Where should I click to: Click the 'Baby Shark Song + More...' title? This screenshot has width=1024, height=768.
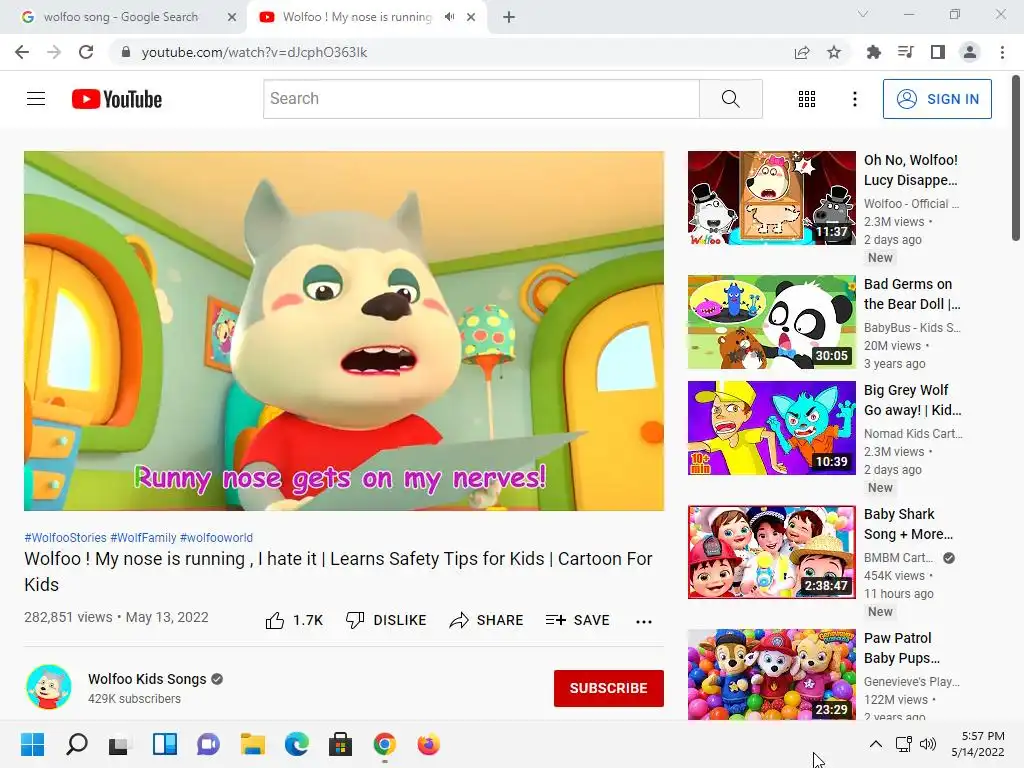[x=908, y=524]
